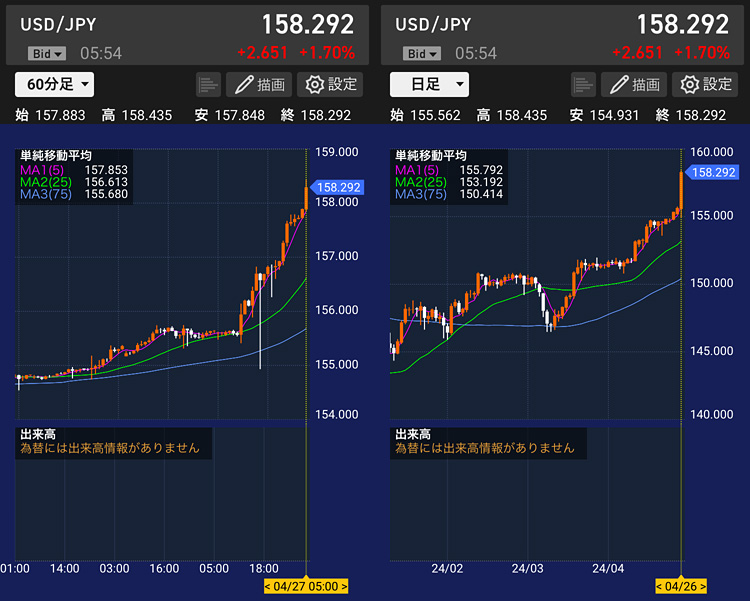This screenshot has width=750, height=601.
Task: Open 設定 settings in left chart
Action: coord(331,85)
